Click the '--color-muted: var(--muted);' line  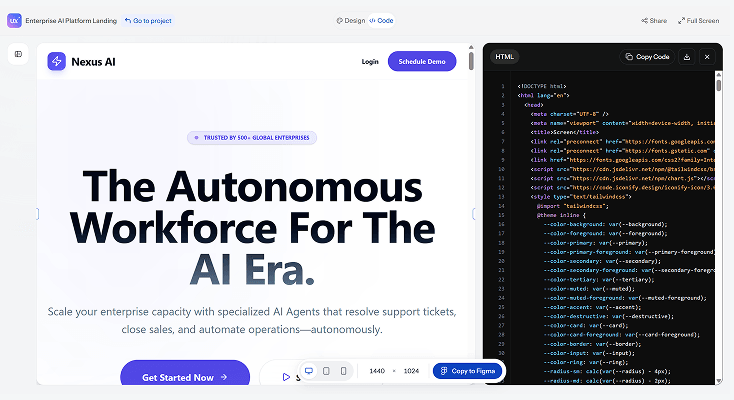coord(589,289)
